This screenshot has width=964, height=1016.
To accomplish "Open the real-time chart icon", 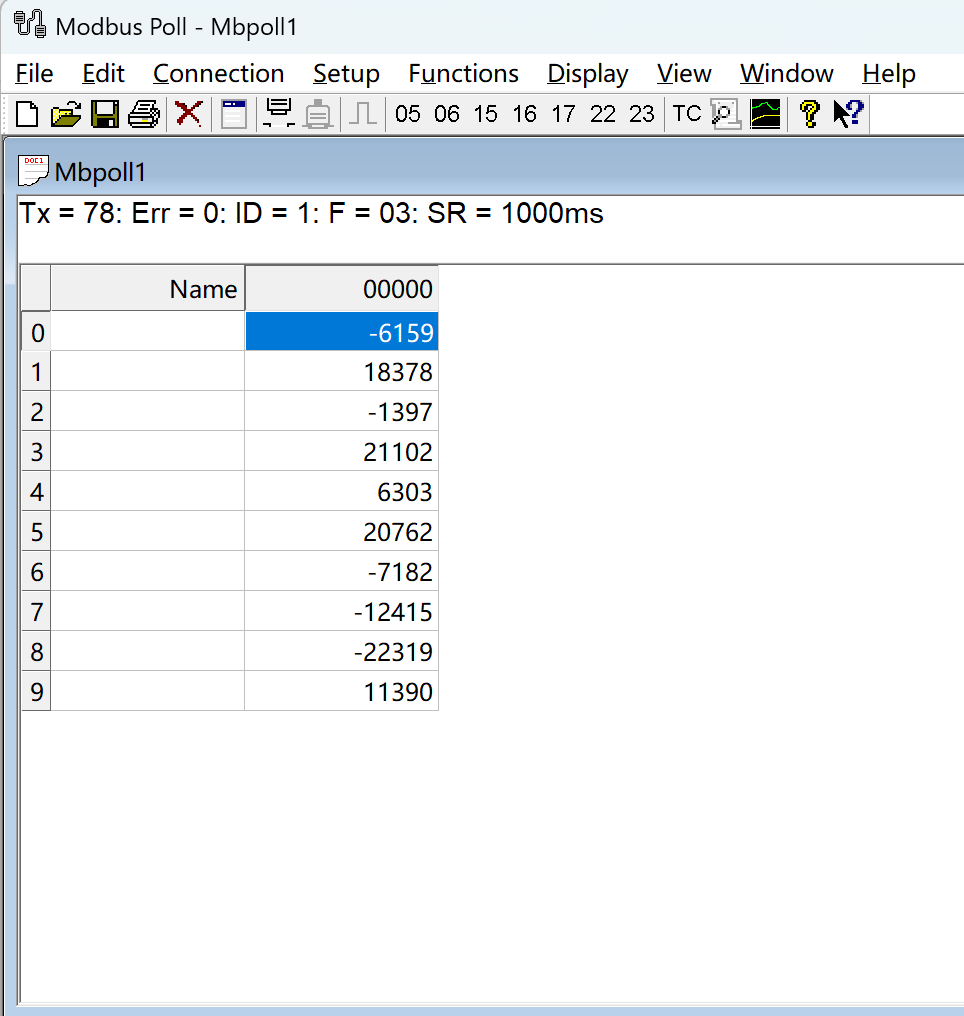I will click(x=765, y=114).
